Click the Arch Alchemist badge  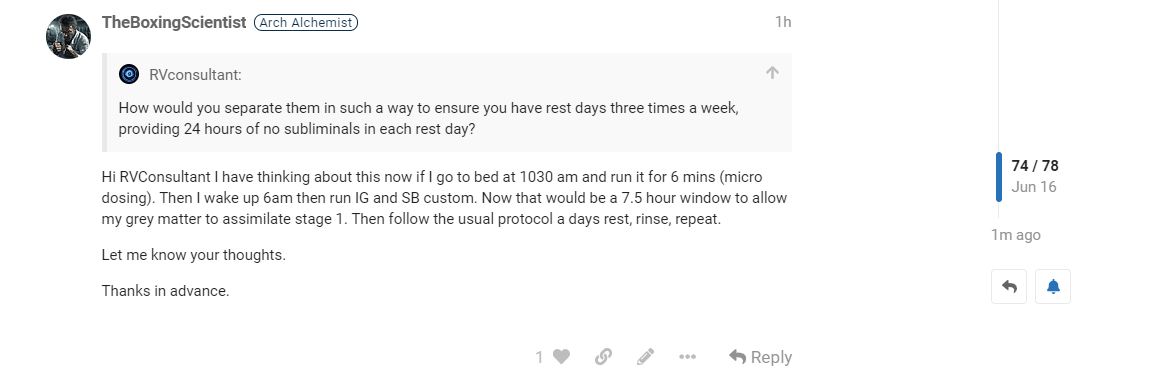point(306,22)
